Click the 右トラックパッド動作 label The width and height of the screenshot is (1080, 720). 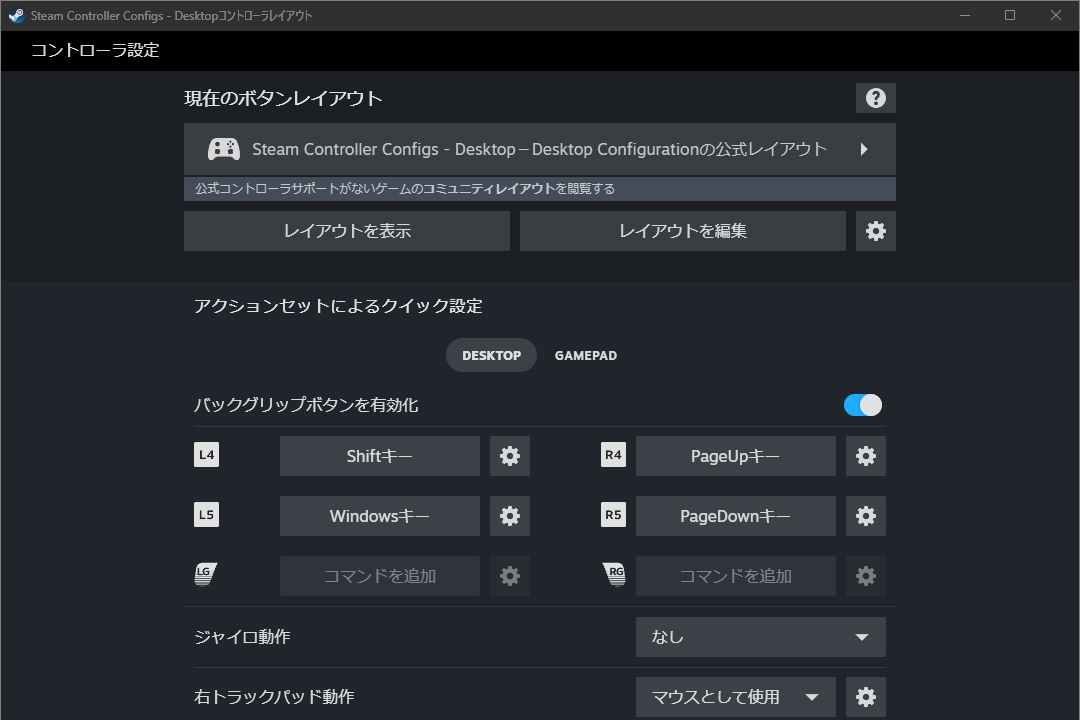[x=274, y=697]
